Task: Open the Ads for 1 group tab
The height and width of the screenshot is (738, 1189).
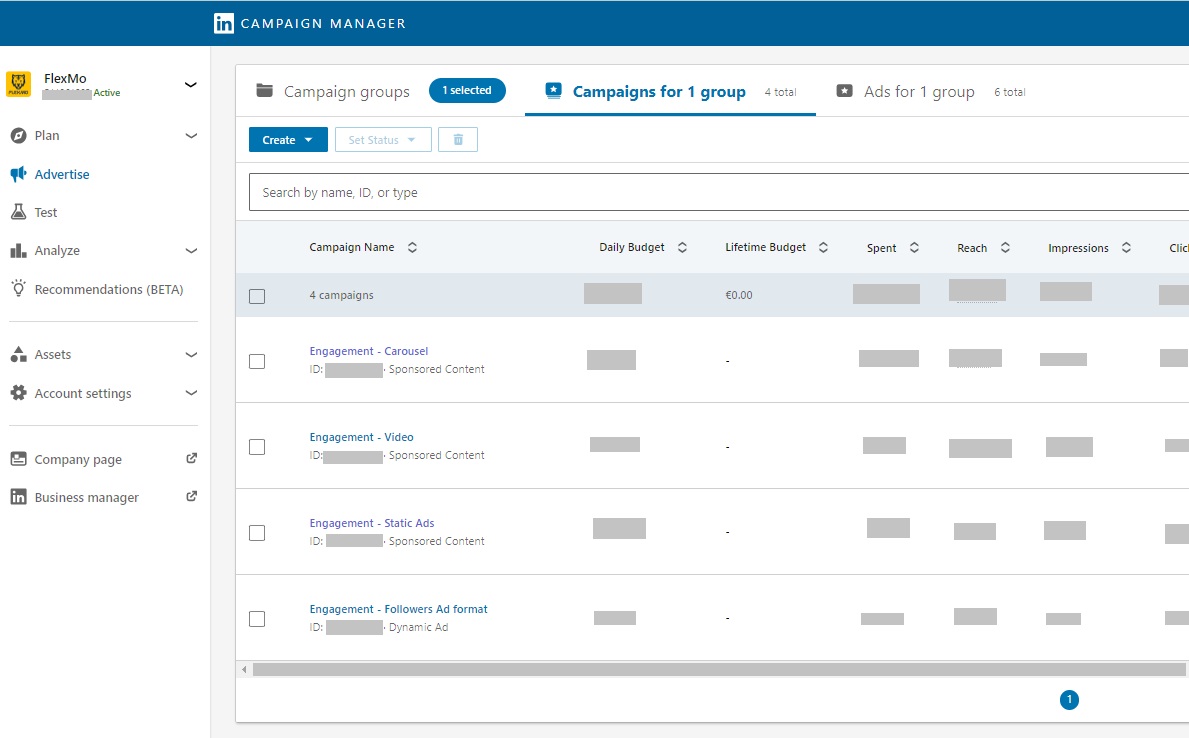Action: click(x=918, y=92)
